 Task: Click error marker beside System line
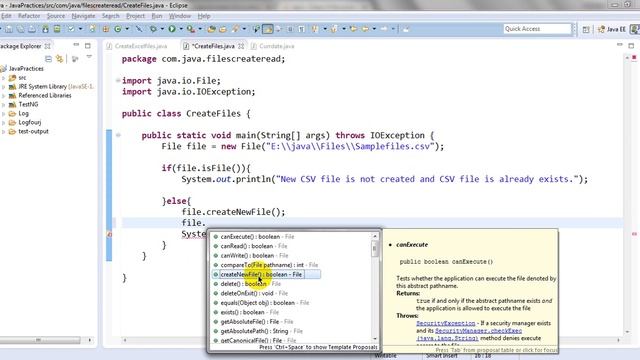click(109, 234)
